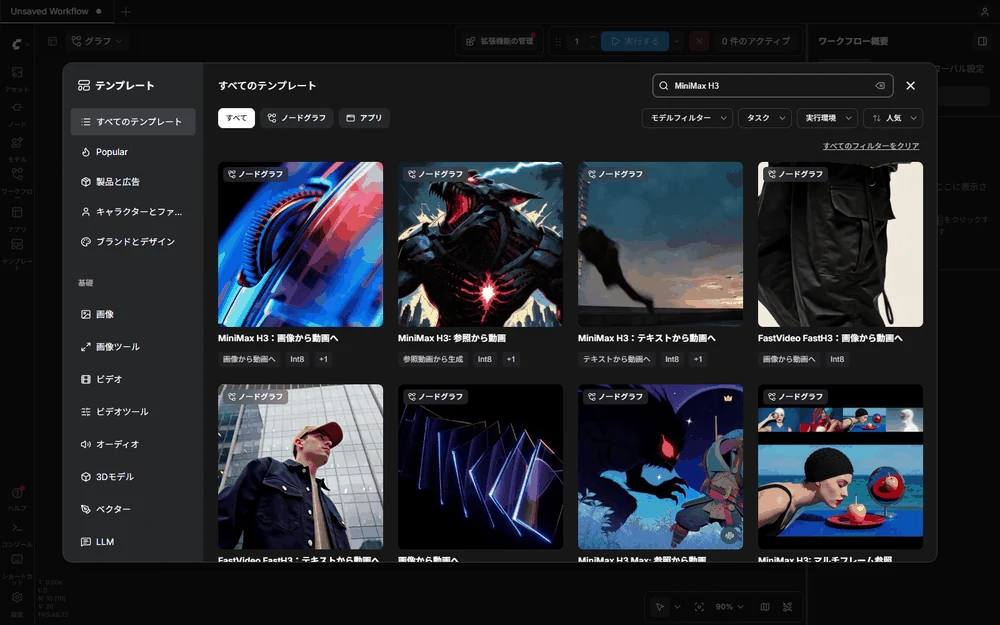Click 拡張機能の管理 button in background toolbar
This screenshot has width=1000, height=625.
(501, 41)
